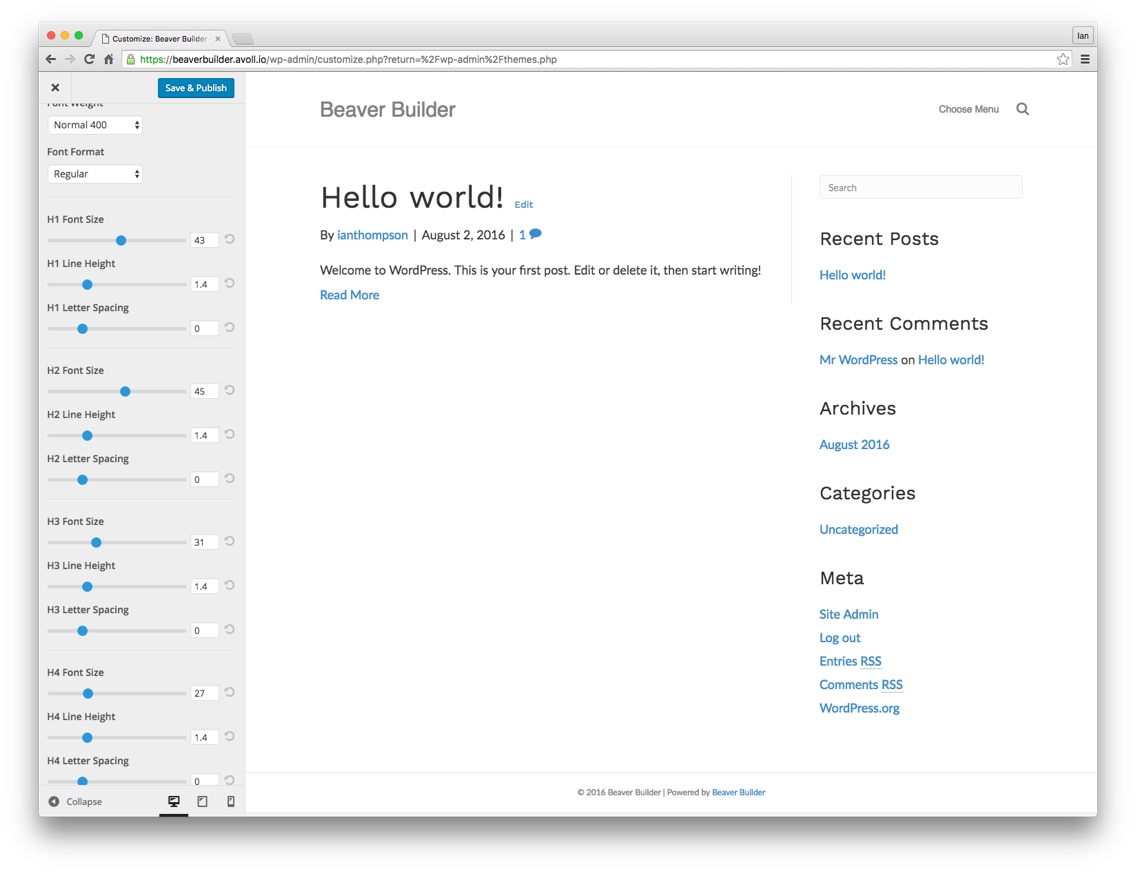Click the H2 Font Size value field
This screenshot has height=871, width=1136.
tap(204, 391)
